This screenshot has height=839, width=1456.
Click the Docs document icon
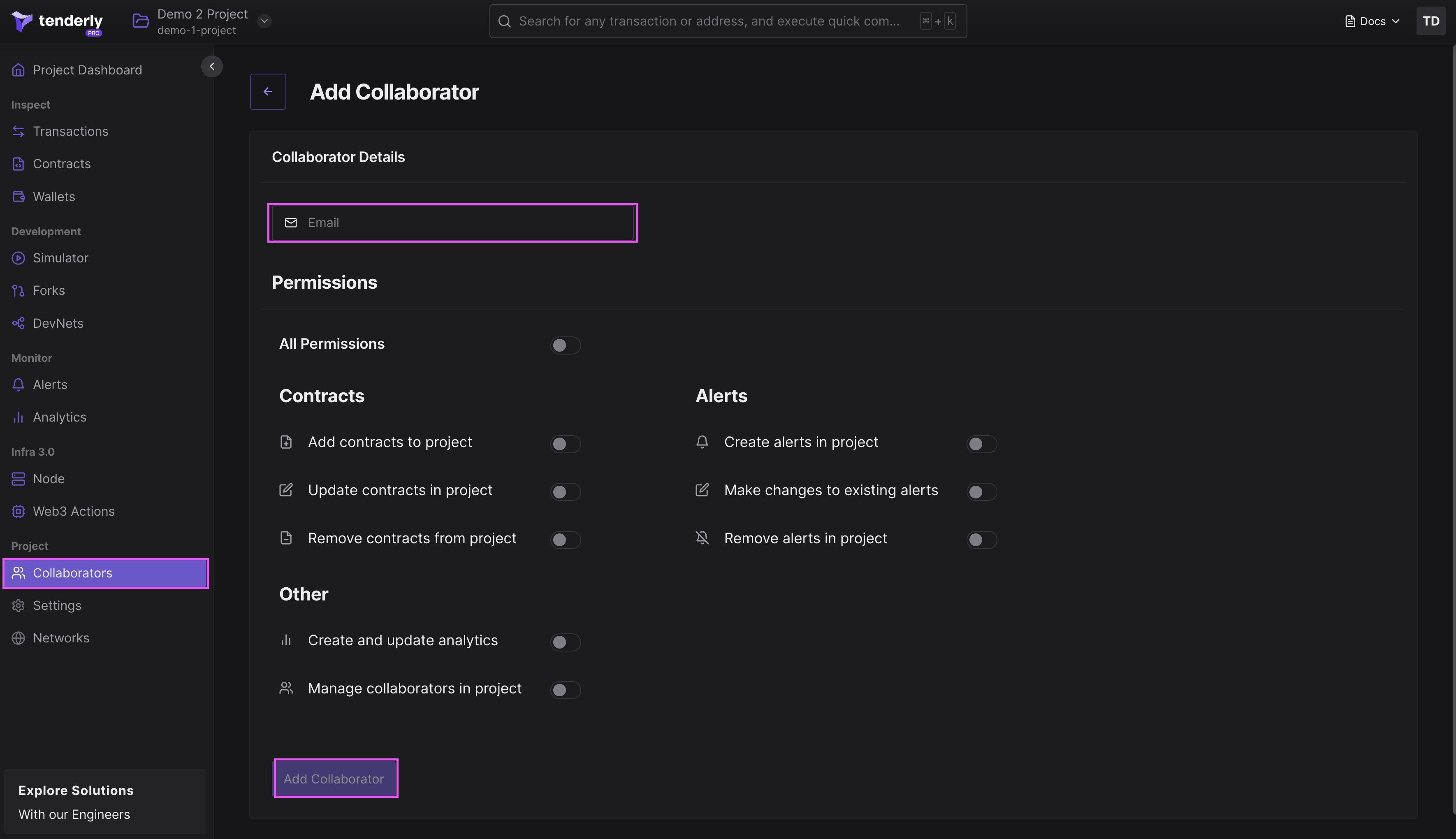click(x=1350, y=21)
